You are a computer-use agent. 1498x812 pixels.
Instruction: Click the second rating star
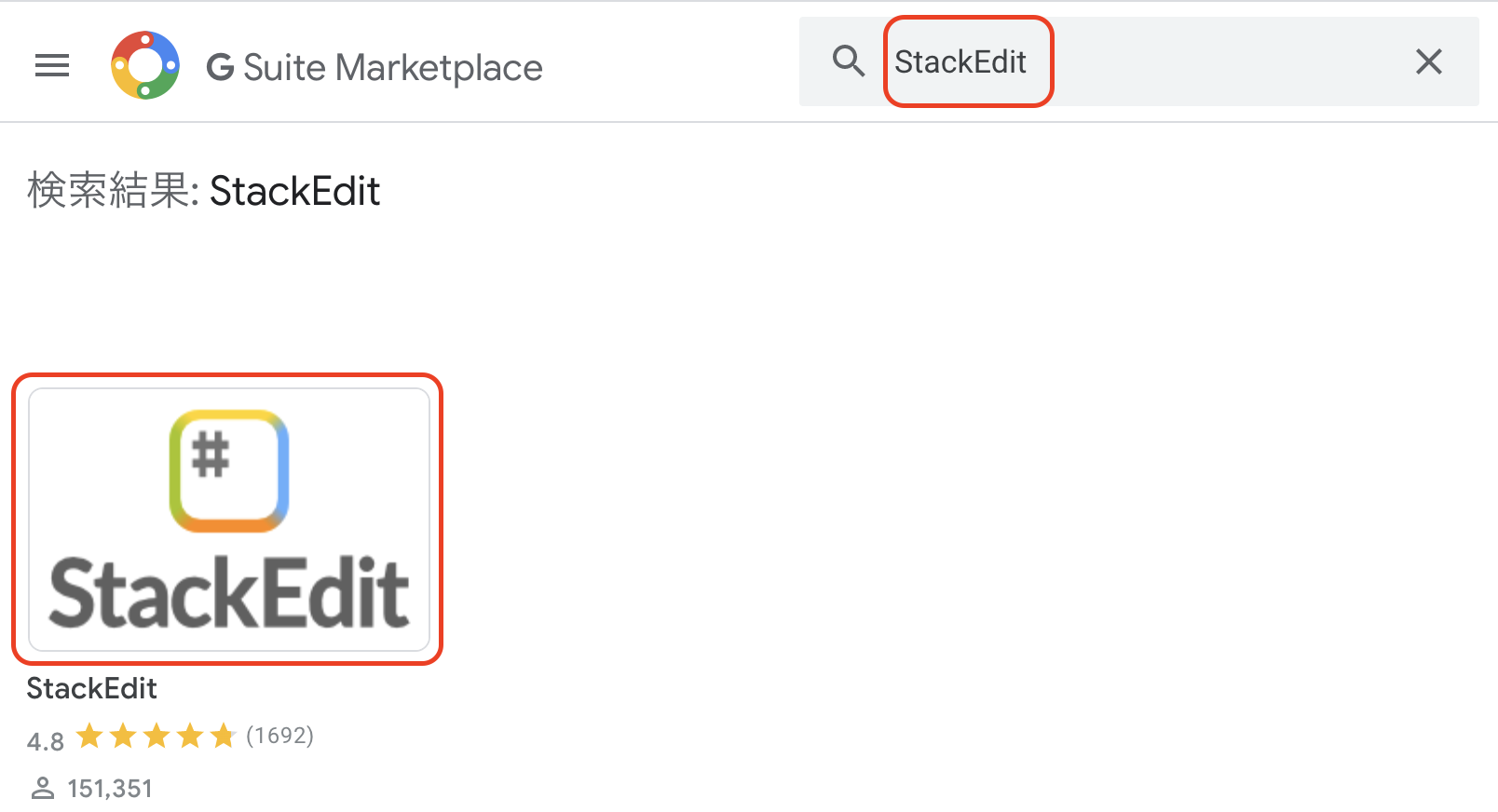click(x=123, y=735)
